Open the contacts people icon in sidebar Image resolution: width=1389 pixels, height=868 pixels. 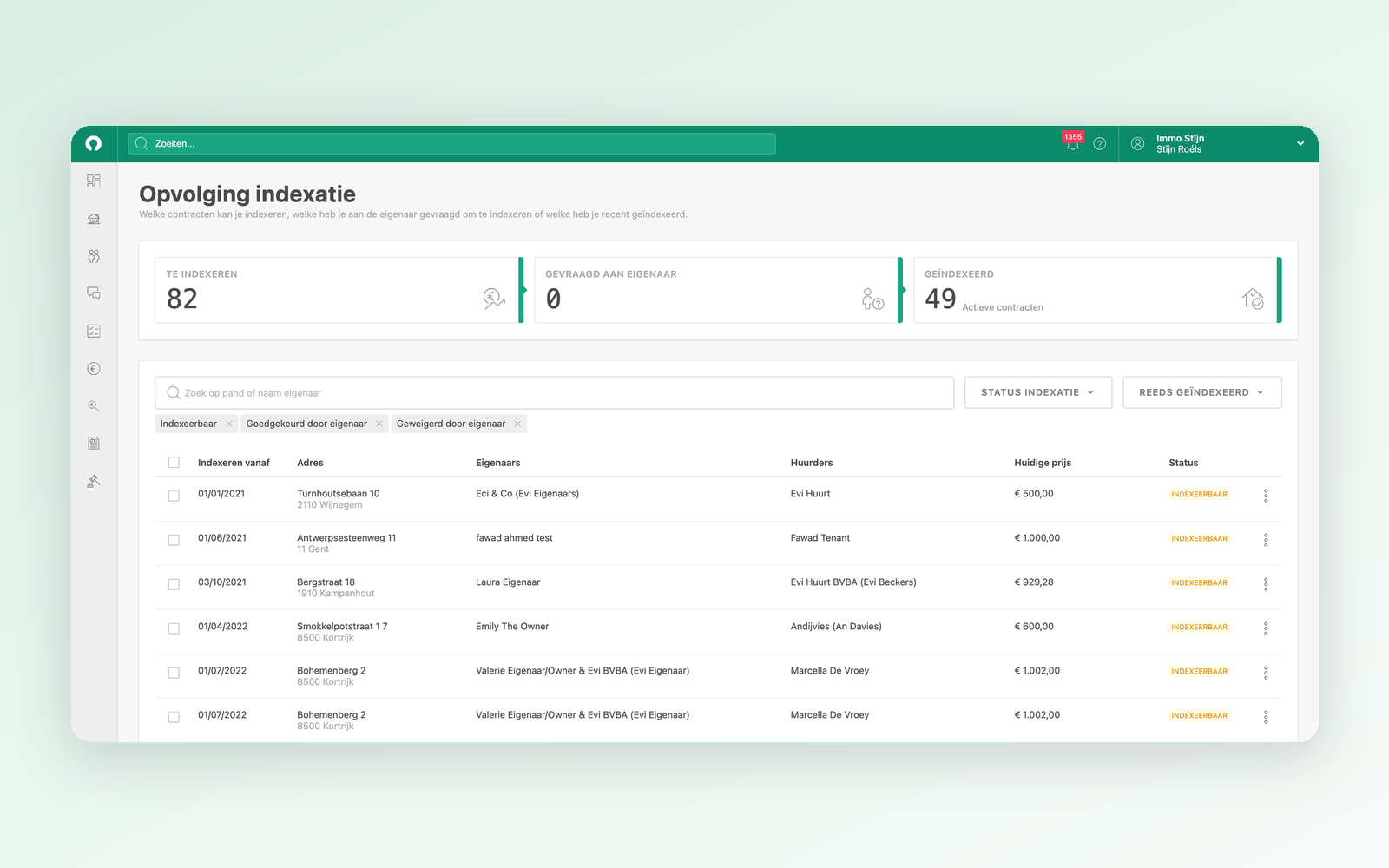94,256
